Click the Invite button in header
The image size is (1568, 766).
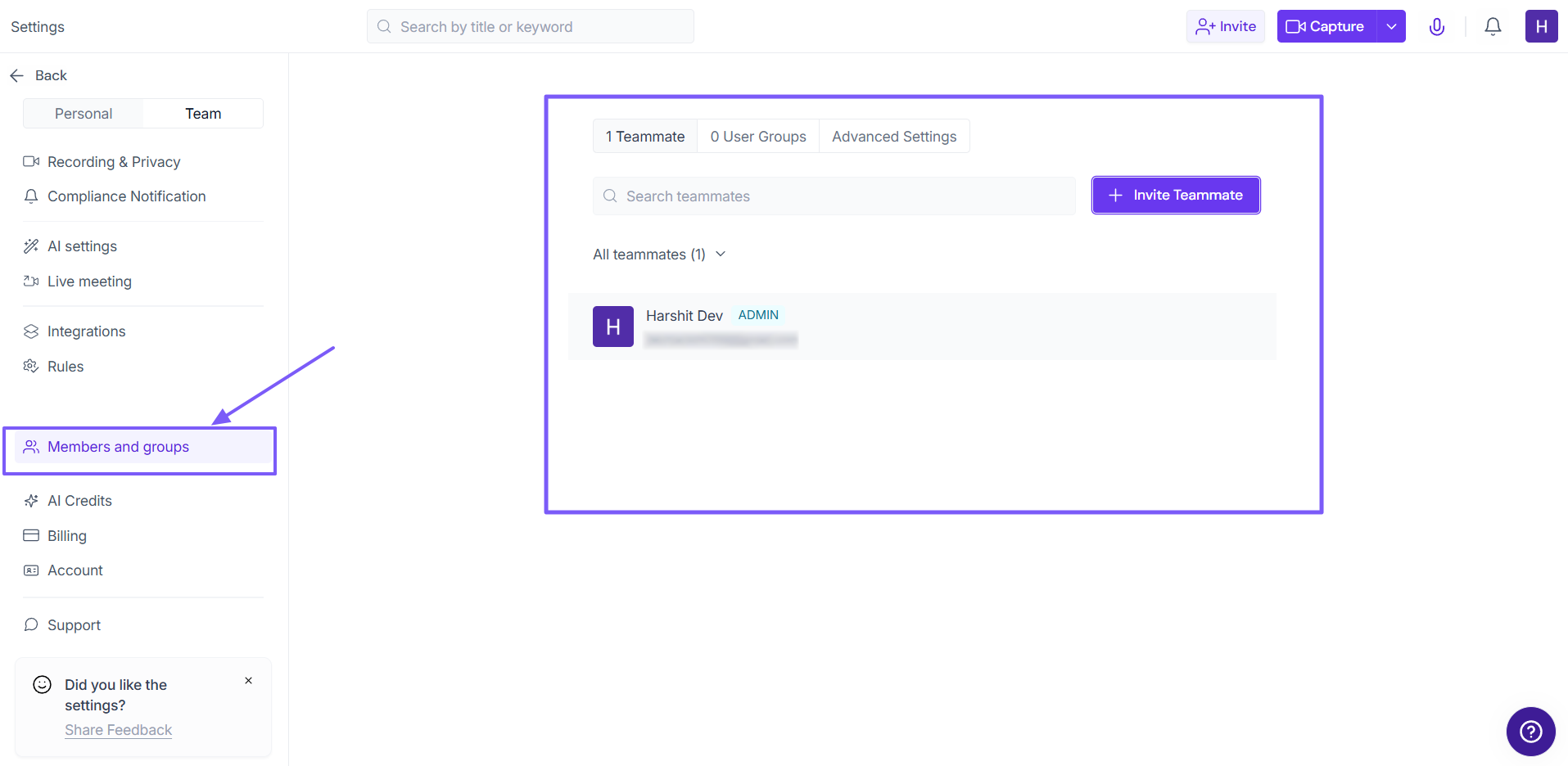point(1226,27)
